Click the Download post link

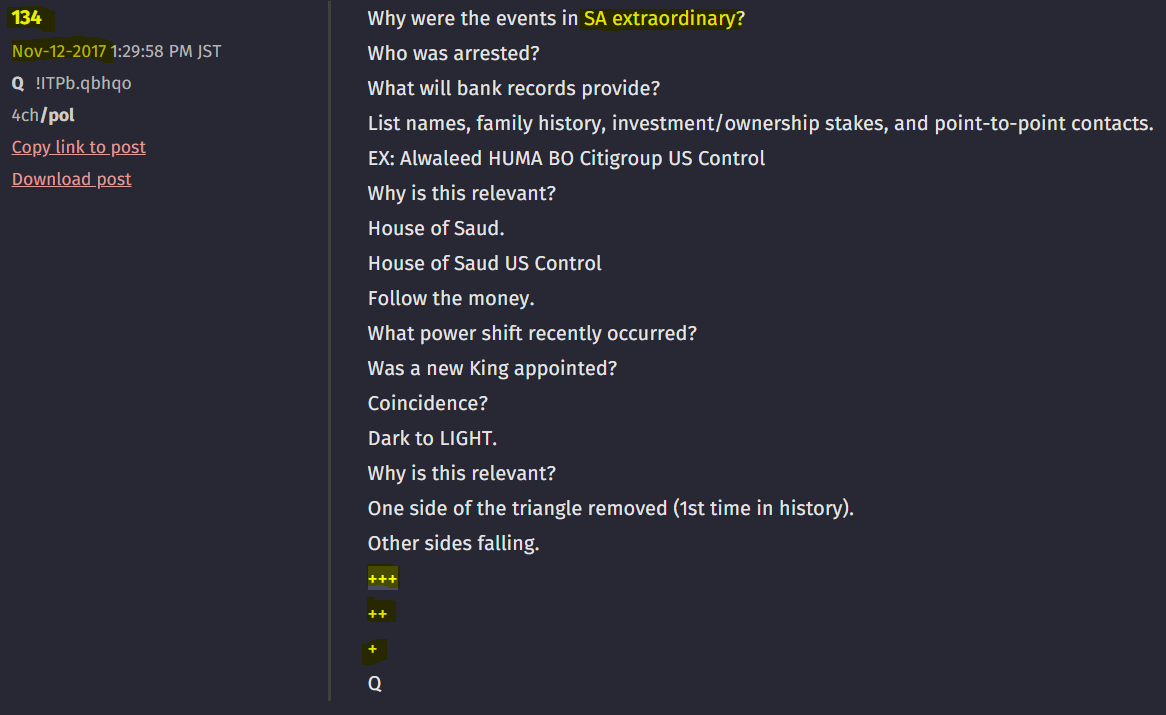click(71, 179)
